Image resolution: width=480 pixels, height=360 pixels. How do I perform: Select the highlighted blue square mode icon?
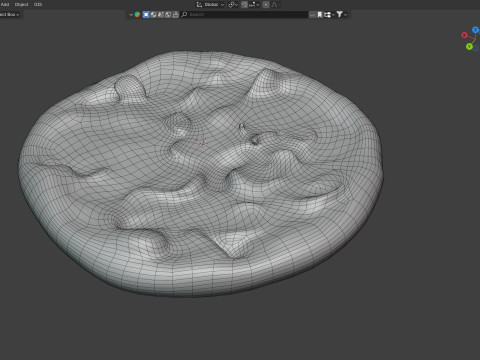point(146,14)
